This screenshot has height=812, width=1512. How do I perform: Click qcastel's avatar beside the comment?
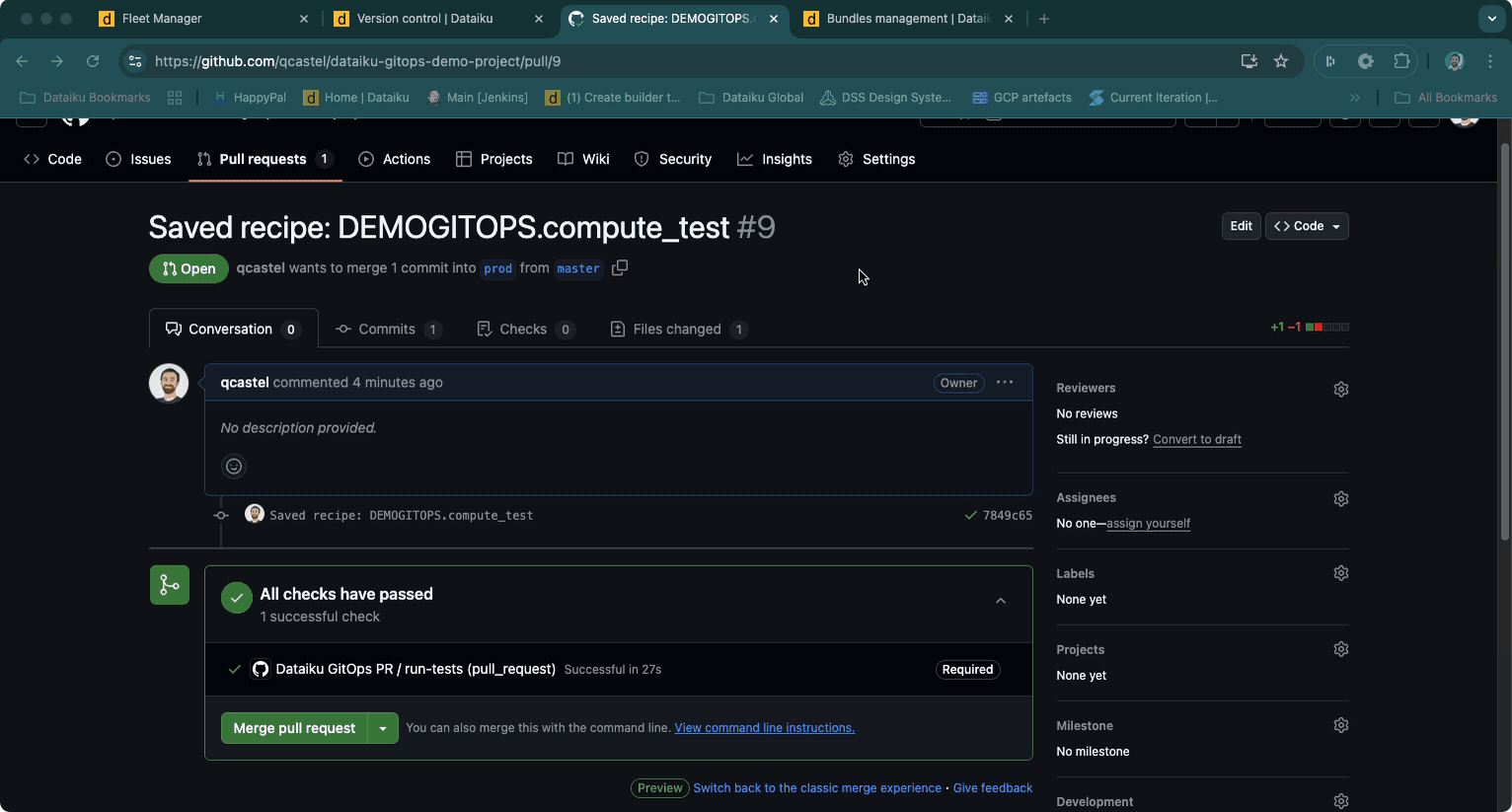[169, 383]
